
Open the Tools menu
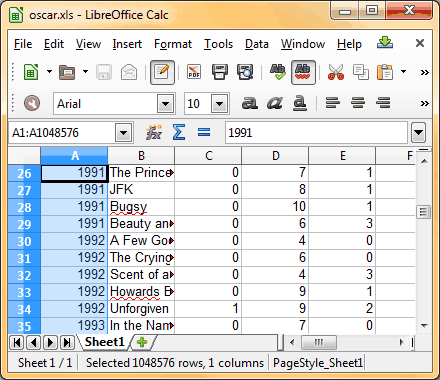pyautogui.click(x=218, y=44)
